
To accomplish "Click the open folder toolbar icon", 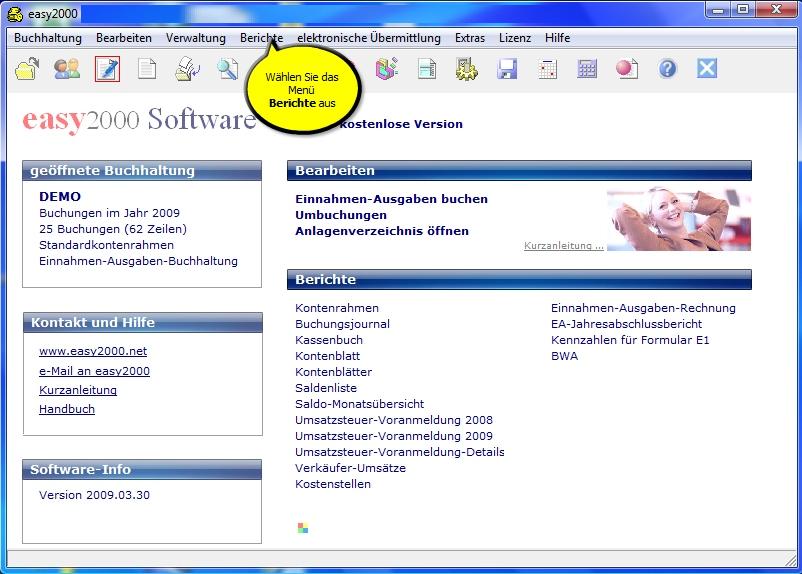I will coord(27,69).
